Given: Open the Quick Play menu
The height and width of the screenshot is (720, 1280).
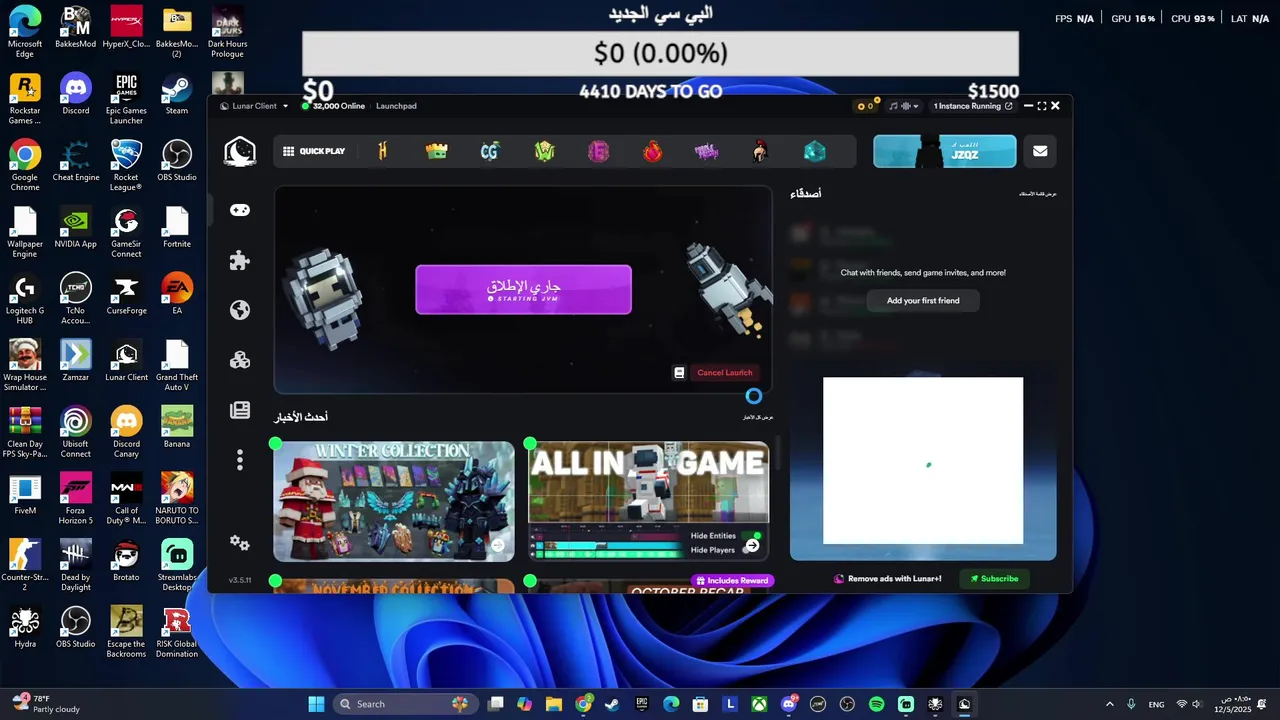Looking at the screenshot, I should click(314, 151).
